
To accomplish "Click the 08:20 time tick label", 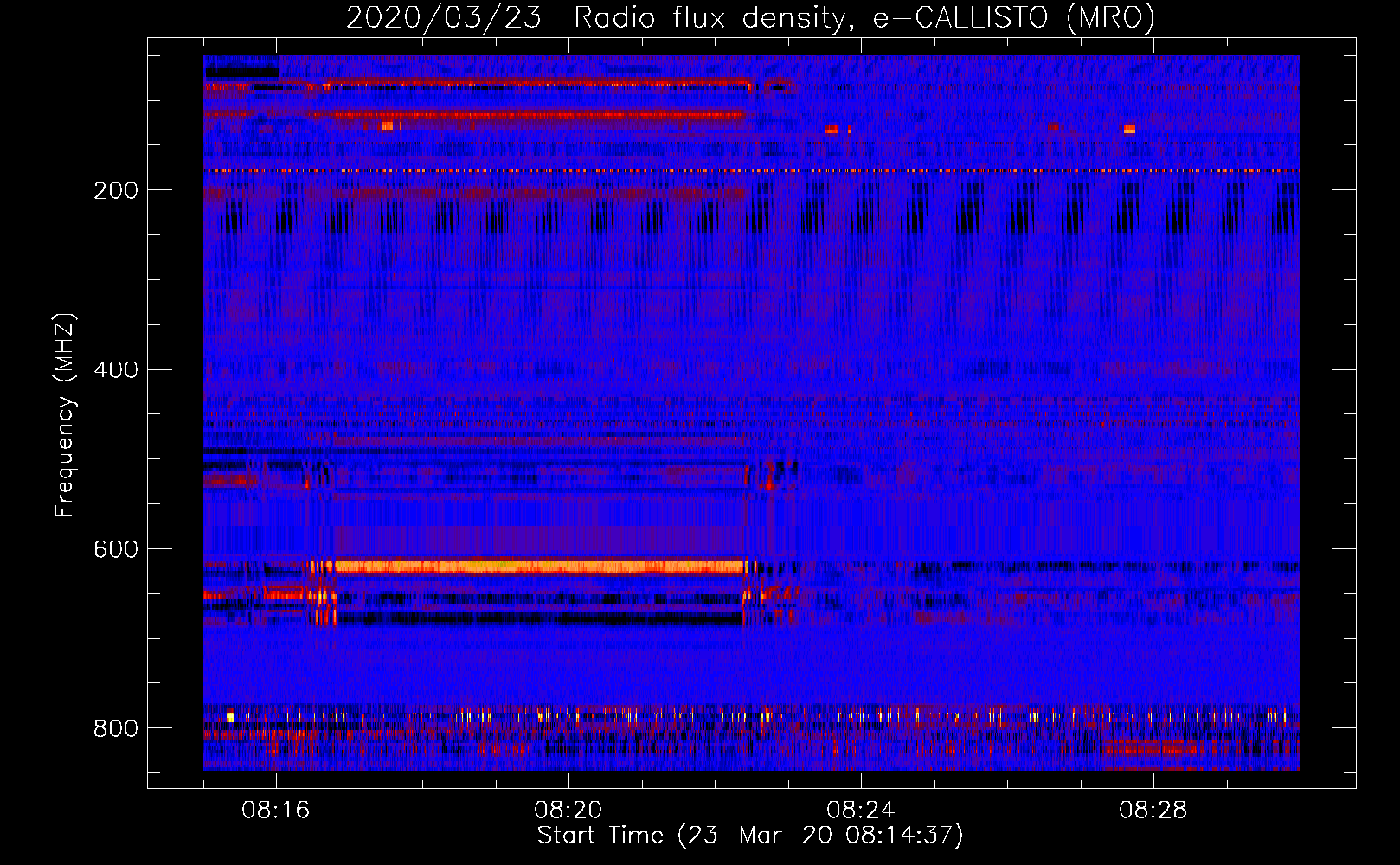I will 568,811.
